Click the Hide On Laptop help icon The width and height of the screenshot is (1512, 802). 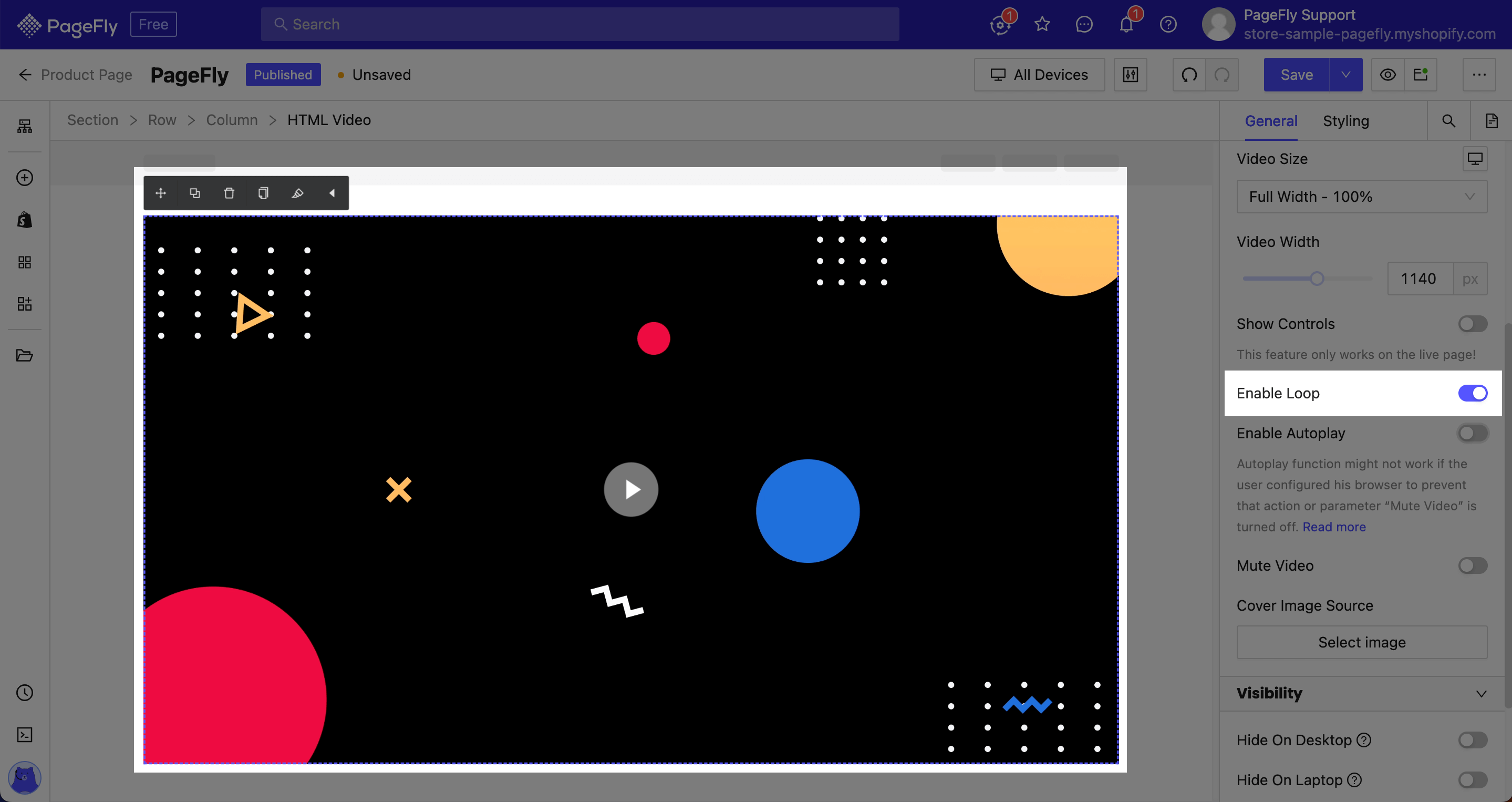click(1355, 780)
